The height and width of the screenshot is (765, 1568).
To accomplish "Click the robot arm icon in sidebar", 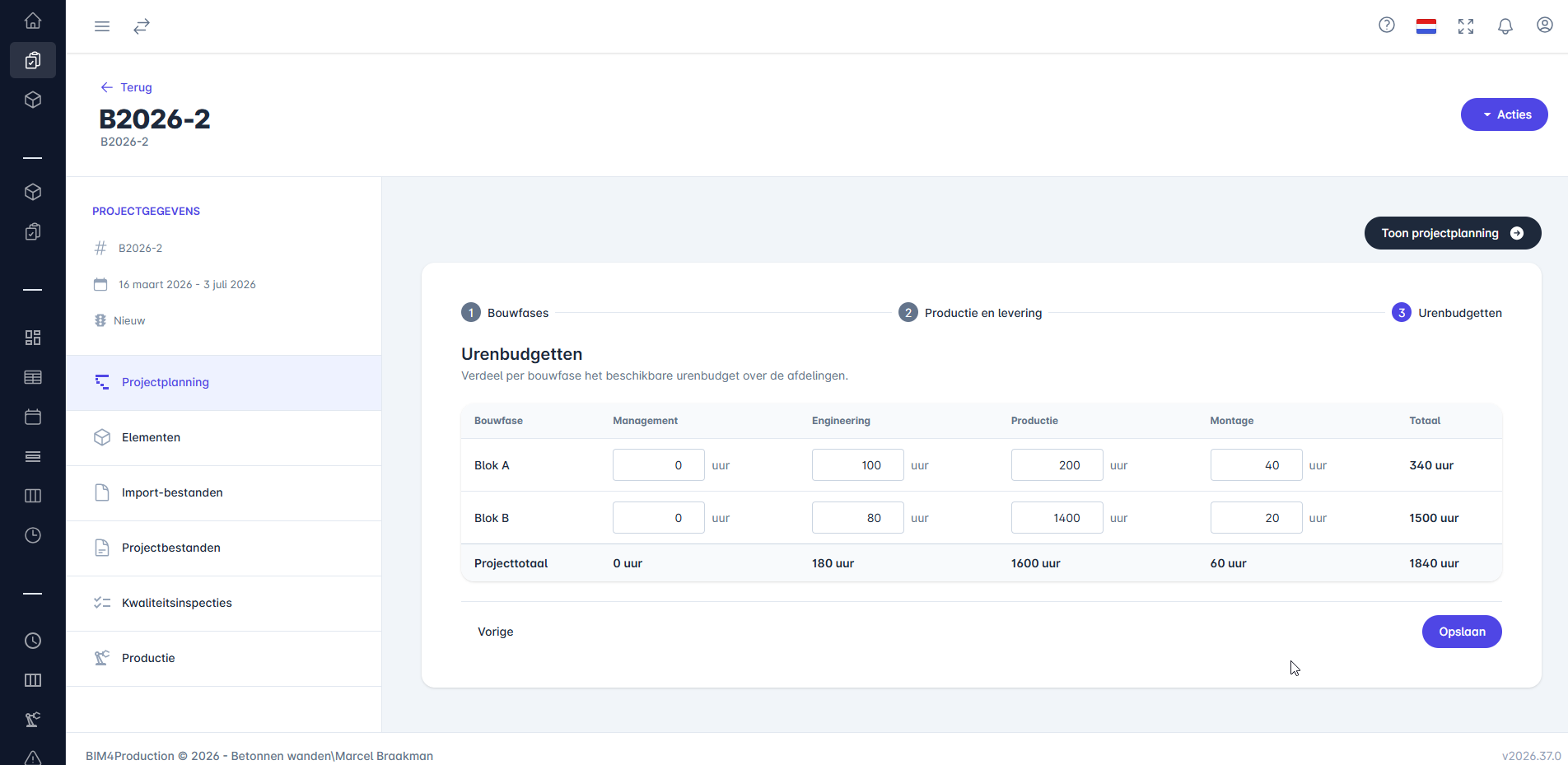I will coord(33,720).
